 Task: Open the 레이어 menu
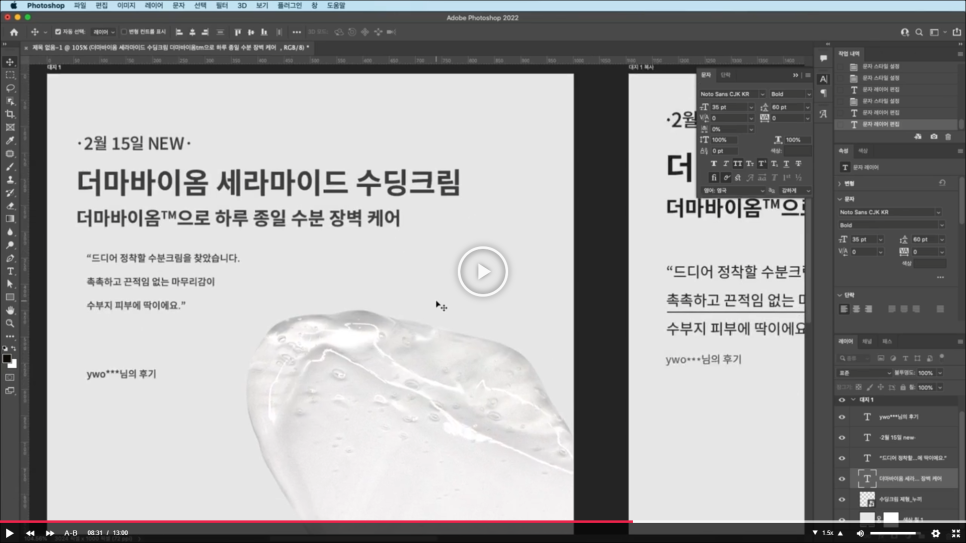click(x=153, y=6)
